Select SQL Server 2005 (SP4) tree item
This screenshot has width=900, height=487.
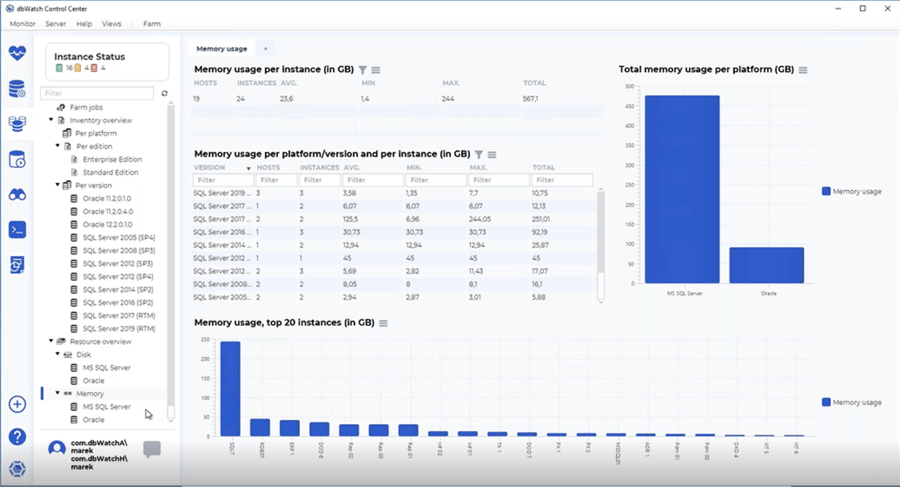119,237
